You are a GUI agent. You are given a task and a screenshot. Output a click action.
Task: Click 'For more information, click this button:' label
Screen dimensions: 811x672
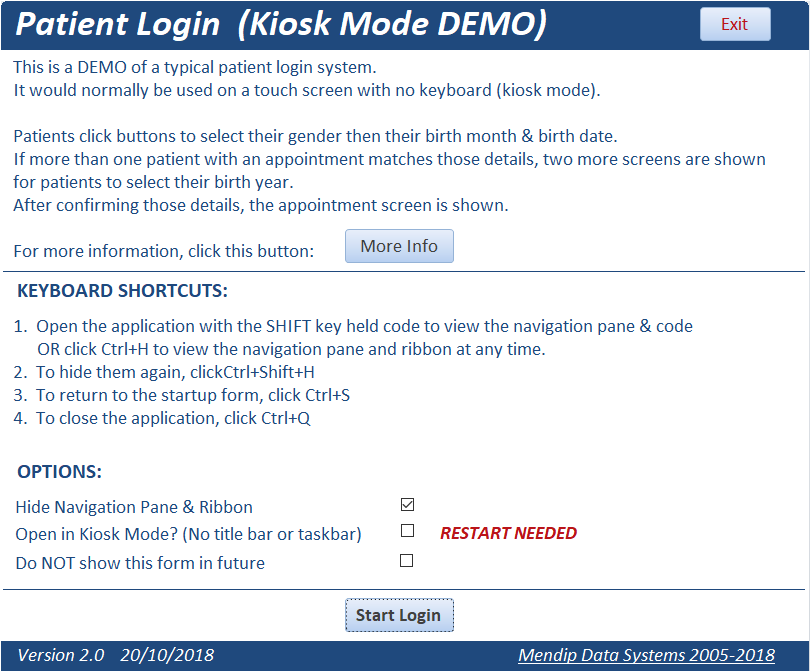[164, 251]
